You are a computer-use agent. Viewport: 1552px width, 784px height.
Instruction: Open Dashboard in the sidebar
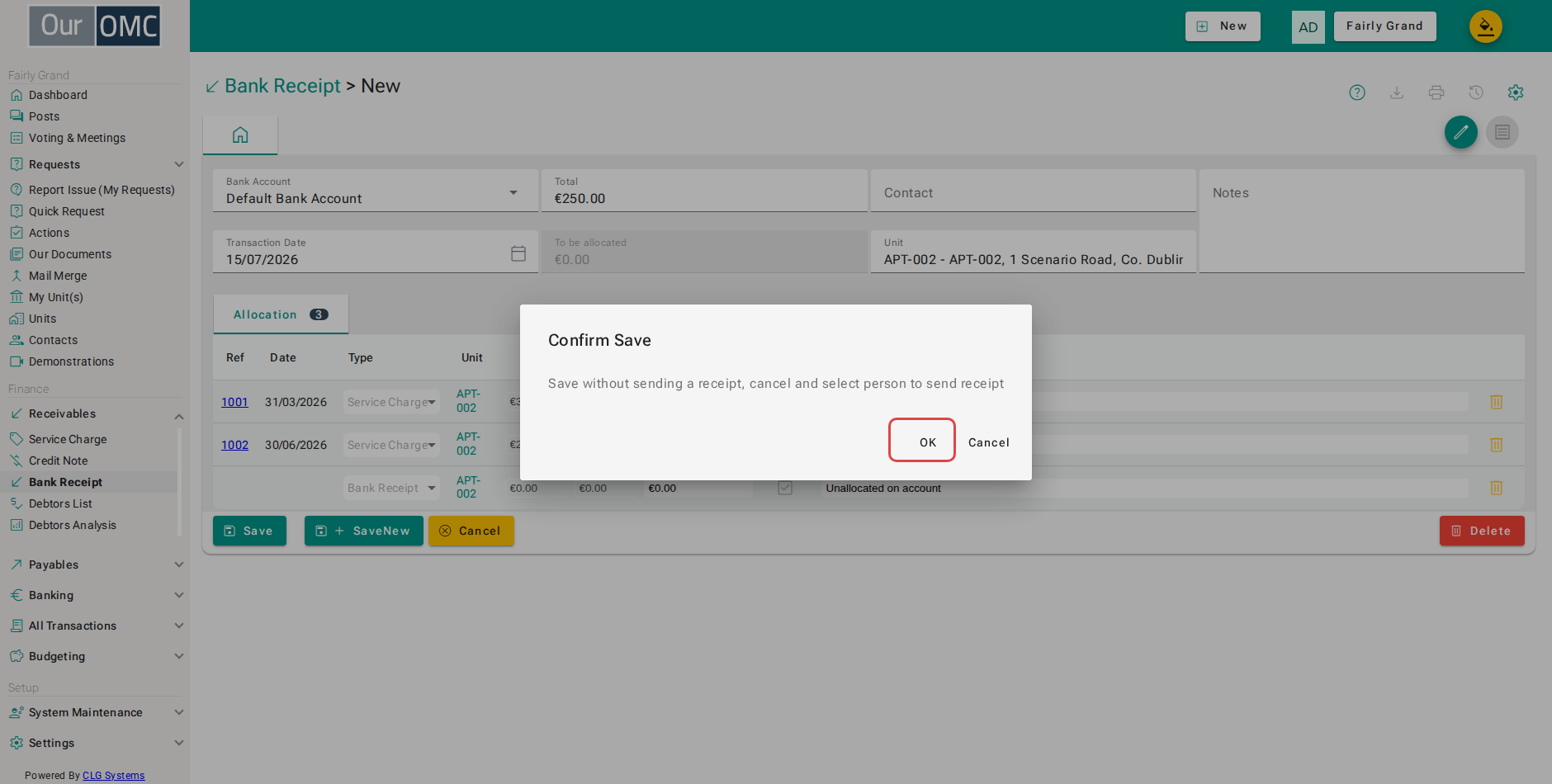pos(58,95)
